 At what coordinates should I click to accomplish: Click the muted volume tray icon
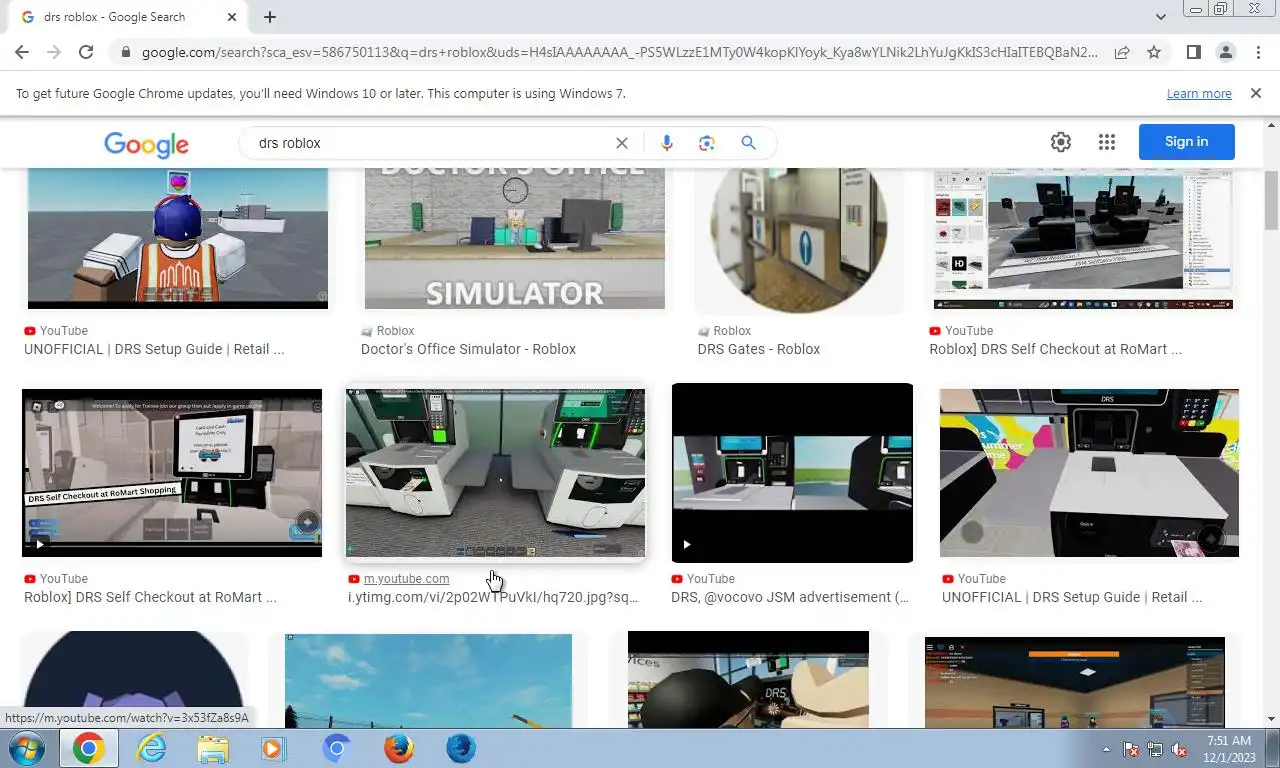pos(1178,749)
